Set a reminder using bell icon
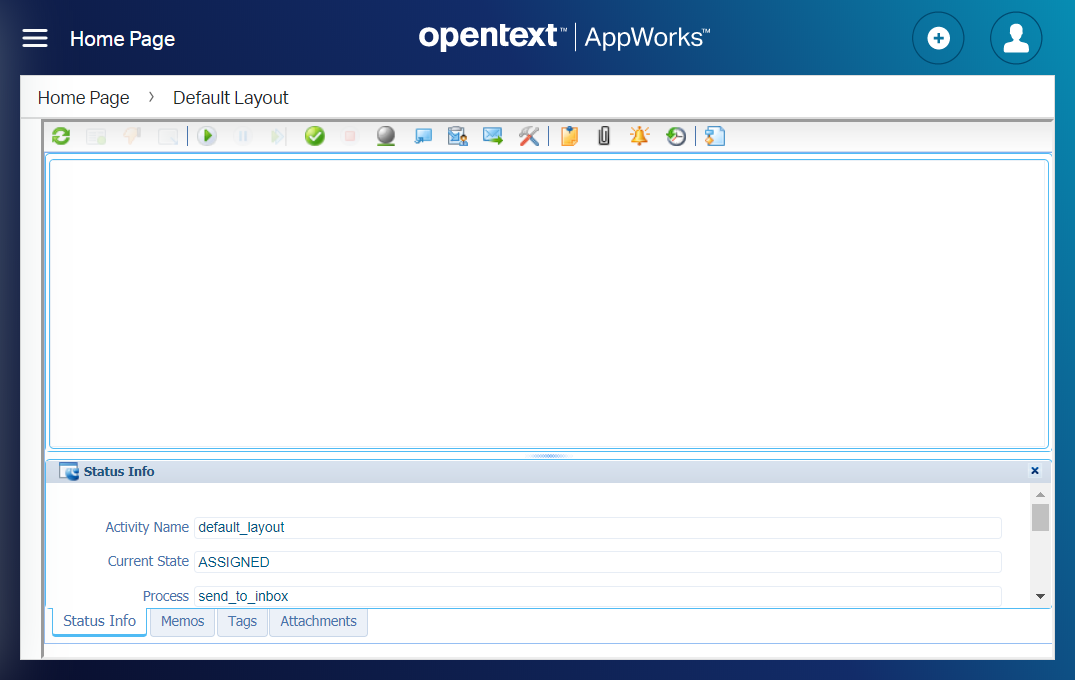Image resolution: width=1075 pixels, height=680 pixels. point(639,136)
